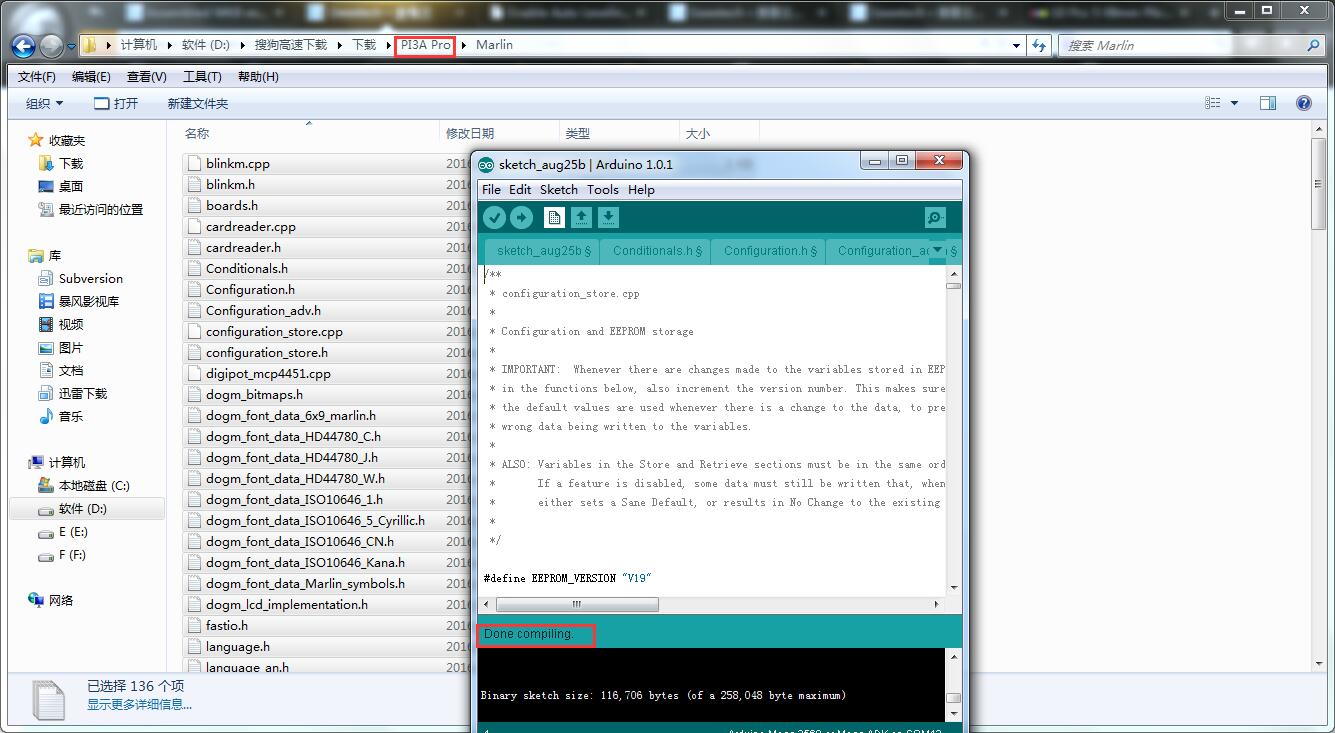This screenshot has width=1335, height=733.
Task: Expand the 组织 dropdown in Explorer toolbar
Action: (44, 104)
